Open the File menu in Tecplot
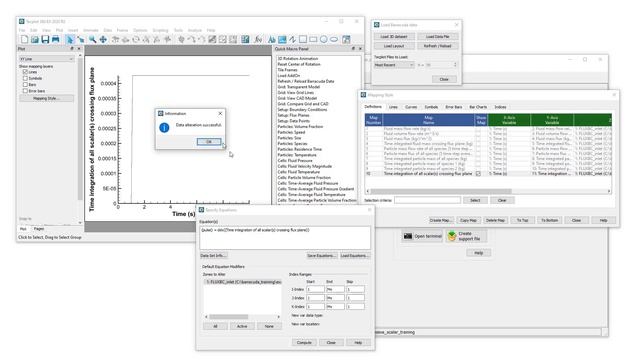Screen dimensions: 640x360 pos(22,30)
